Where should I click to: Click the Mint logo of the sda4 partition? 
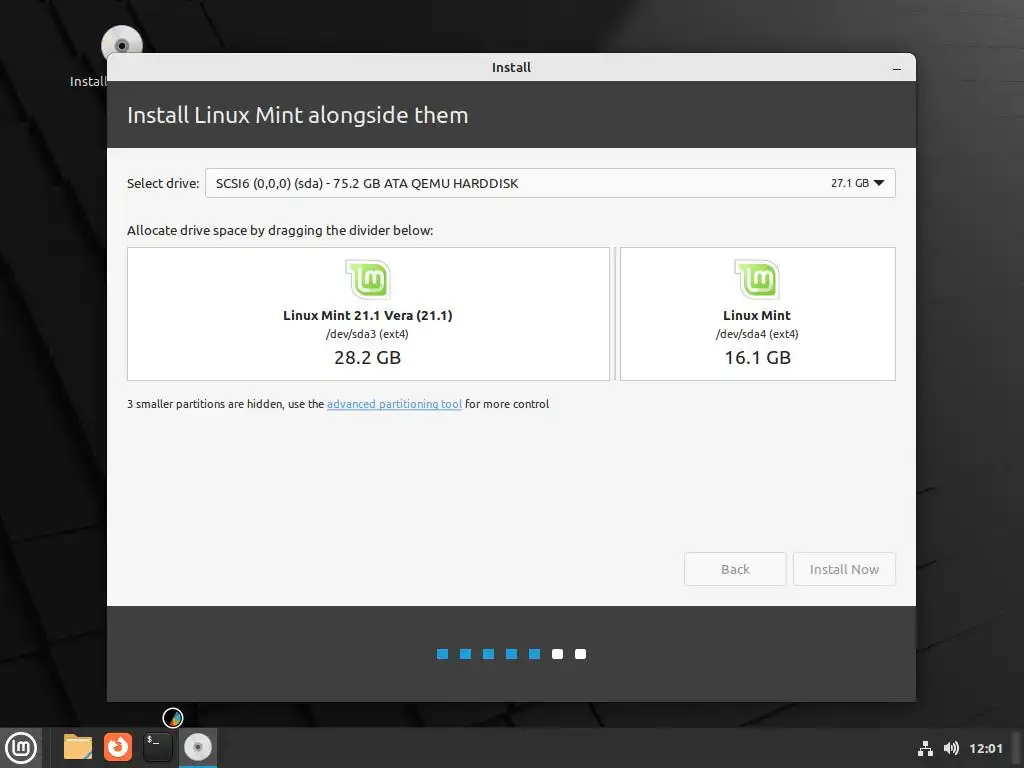757,280
